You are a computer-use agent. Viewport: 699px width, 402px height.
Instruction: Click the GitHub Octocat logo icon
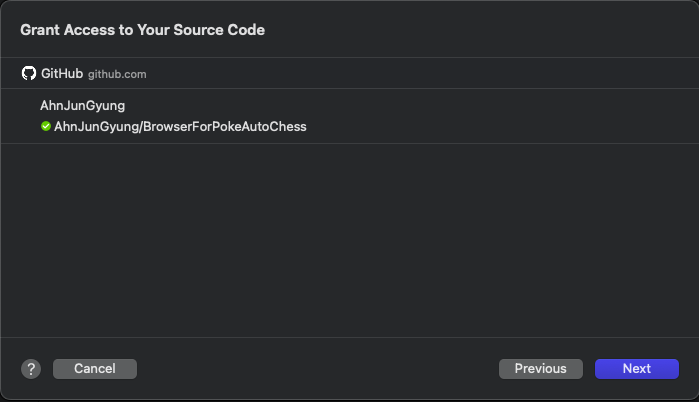coord(29,73)
